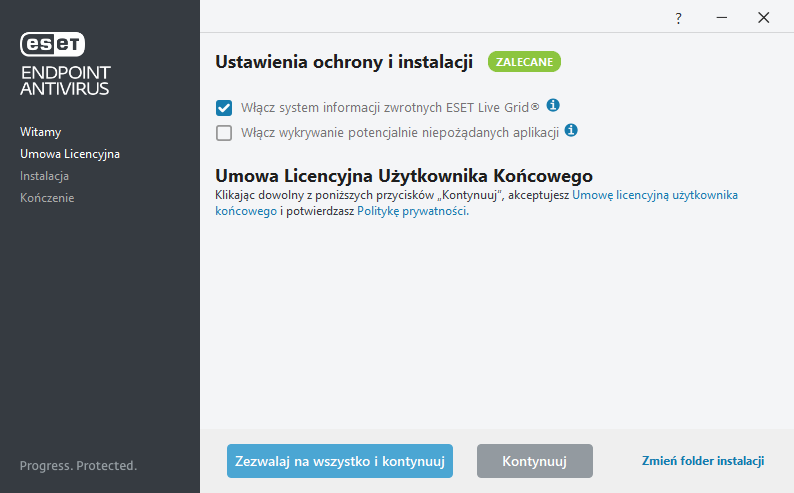The image size is (794, 493).
Task: Click the ESET logo in sidebar
Action: coord(52,44)
